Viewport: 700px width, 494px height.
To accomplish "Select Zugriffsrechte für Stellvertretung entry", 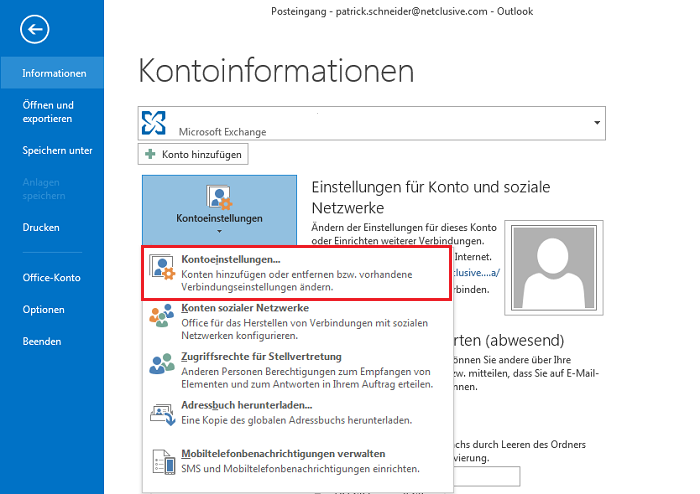I will [297, 370].
